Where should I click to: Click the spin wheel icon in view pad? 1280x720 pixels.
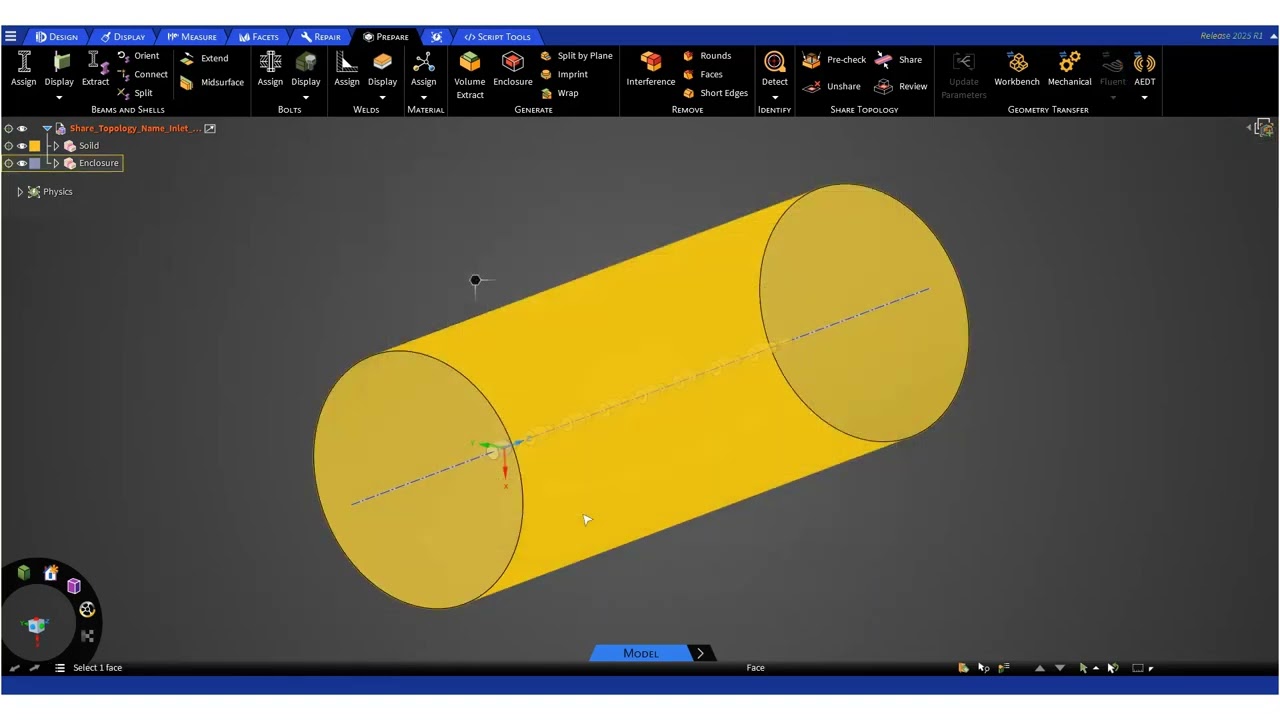pos(87,610)
